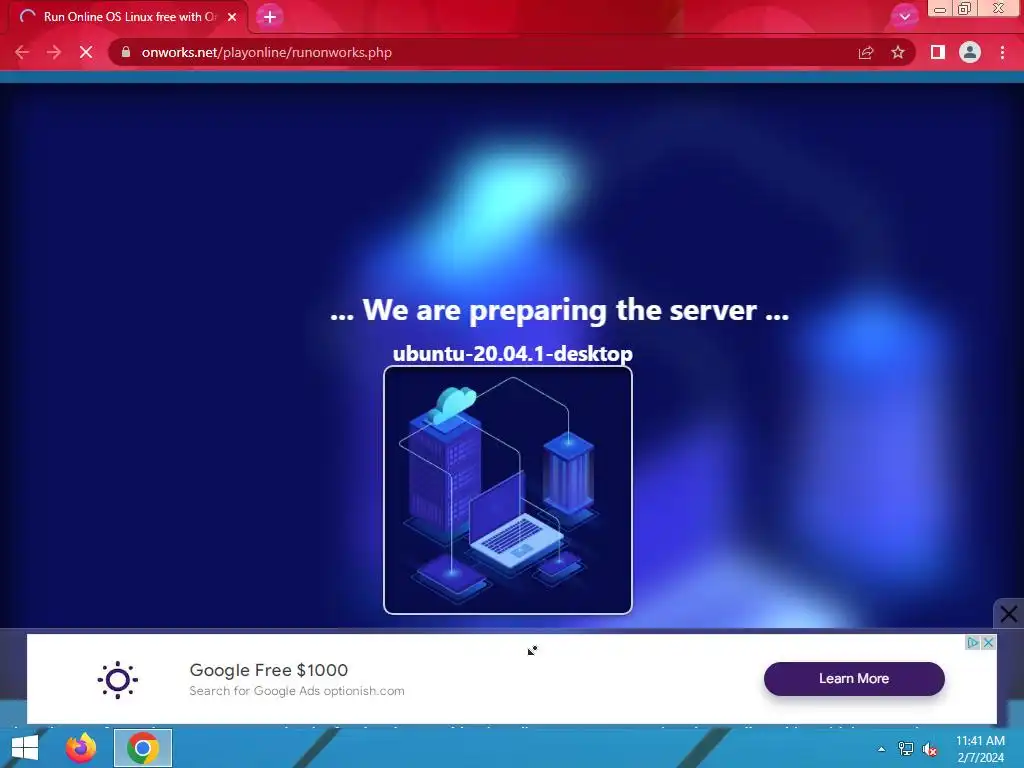Screen dimensions: 1024x768
Task: Go forward to the next page
Action: point(54,52)
